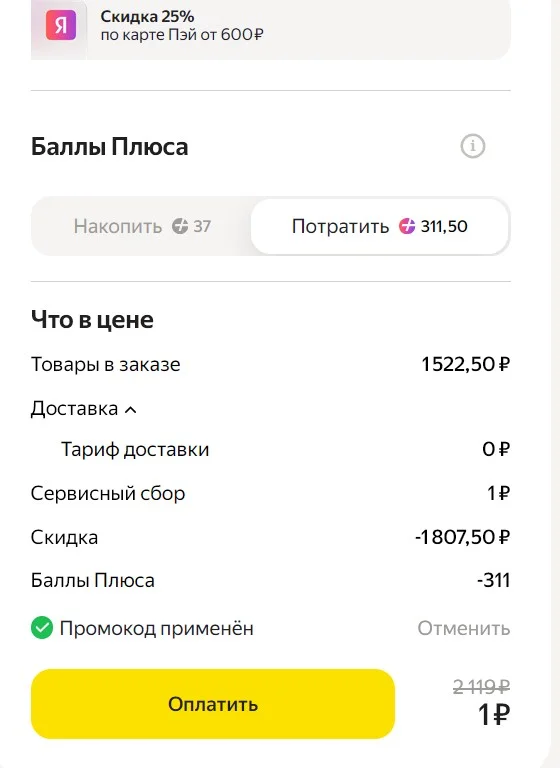This screenshot has width=560, height=768.
Task: Select the Потратить points option
Action: point(380,226)
